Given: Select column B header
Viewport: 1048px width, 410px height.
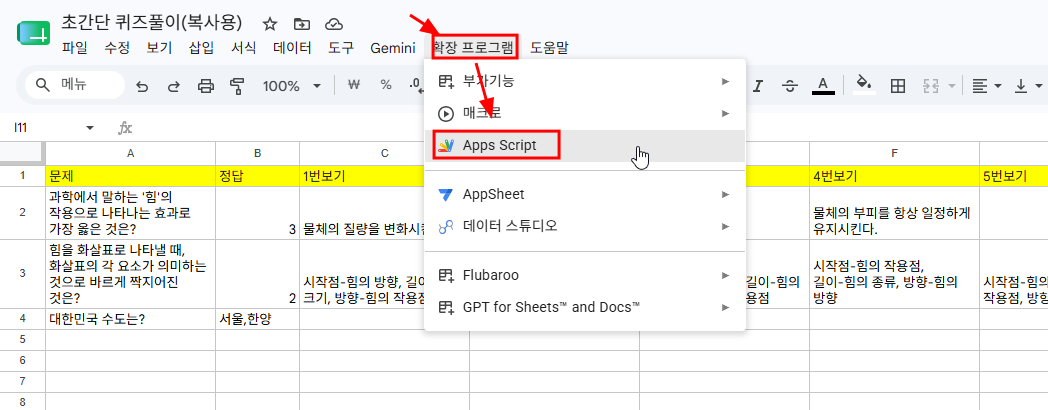Looking at the screenshot, I should click(257, 153).
